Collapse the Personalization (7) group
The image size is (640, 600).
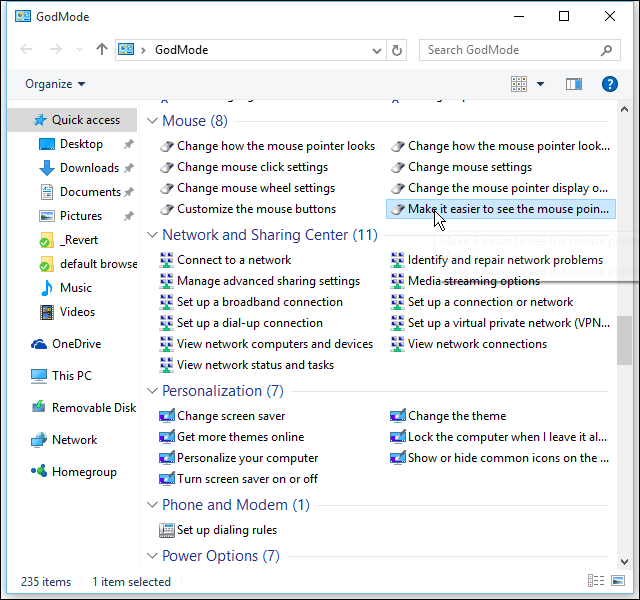coord(153,391)
